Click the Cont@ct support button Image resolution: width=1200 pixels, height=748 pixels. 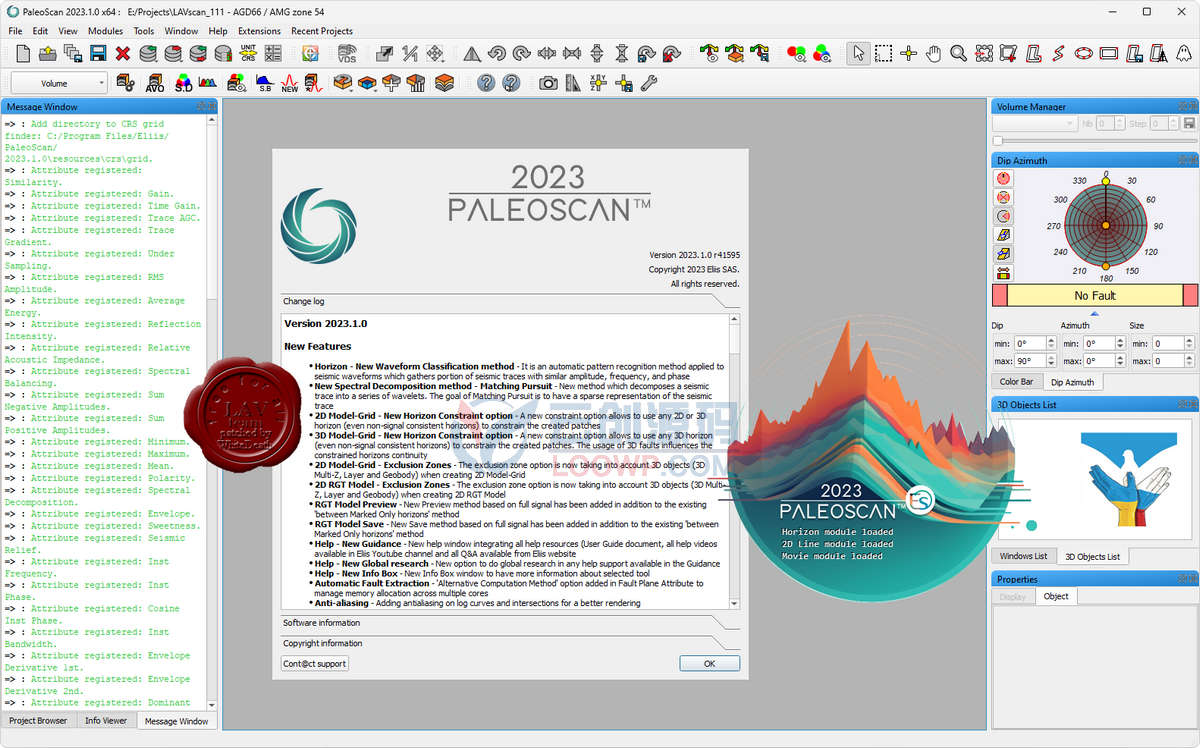coord(315,663)
